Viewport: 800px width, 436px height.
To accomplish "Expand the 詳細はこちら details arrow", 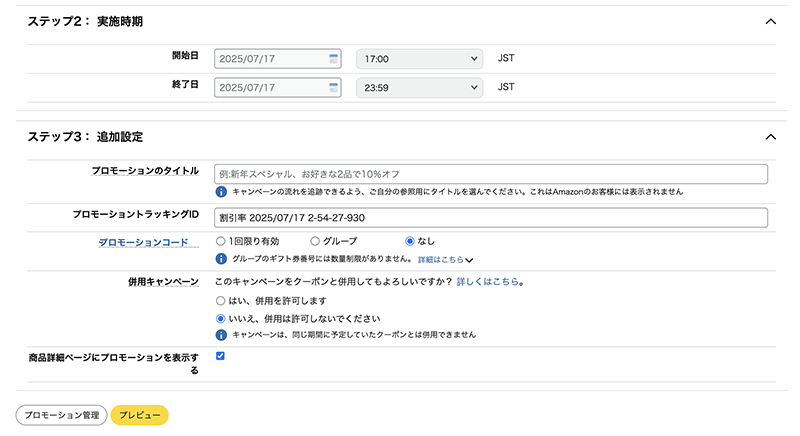I will click(x=469, y=260).
